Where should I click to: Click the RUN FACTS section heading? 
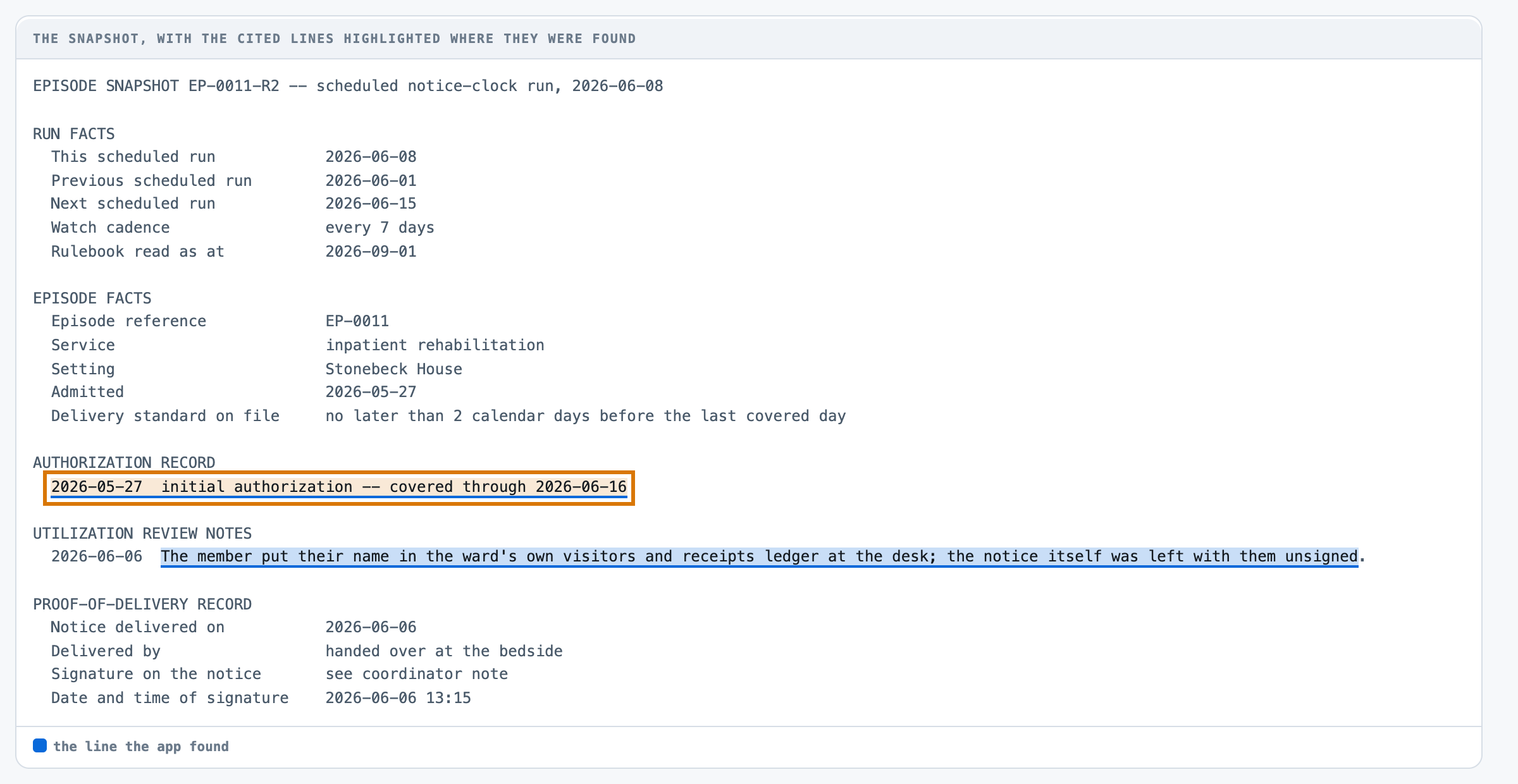(x=74, y=134)
